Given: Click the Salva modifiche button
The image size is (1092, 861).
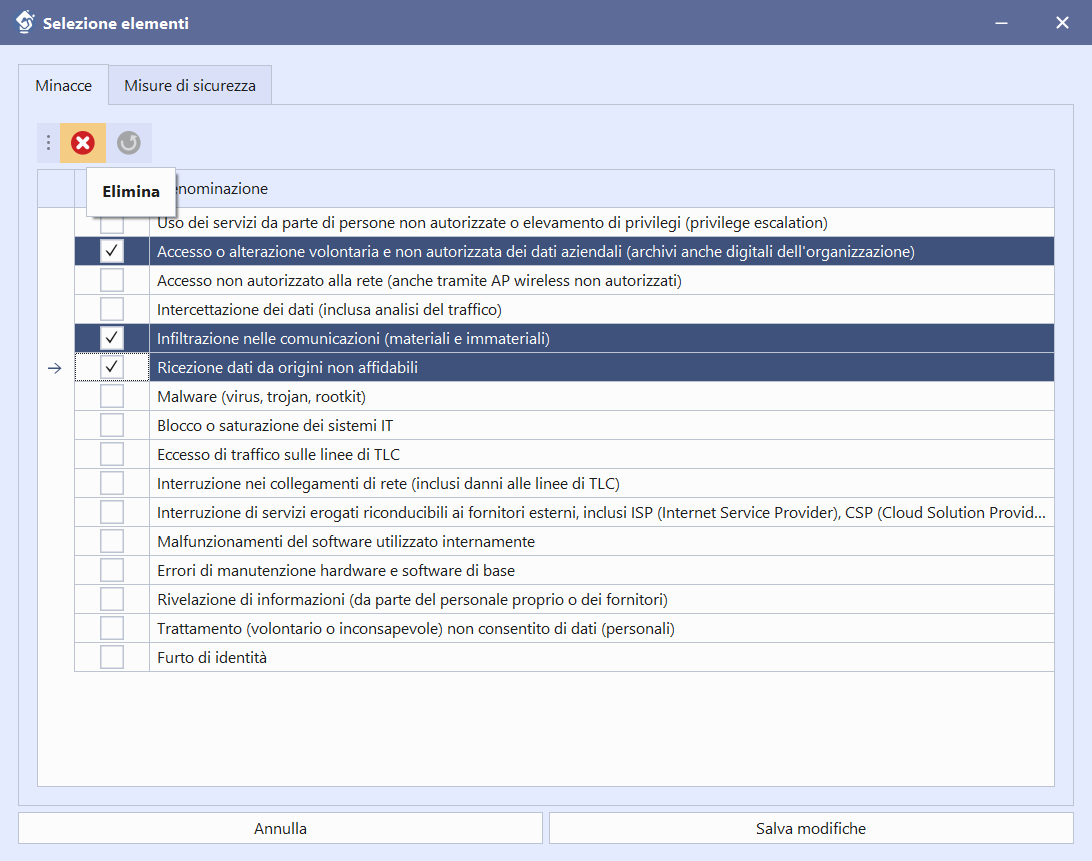Looking at the screenshot, I should pos(810,828).
